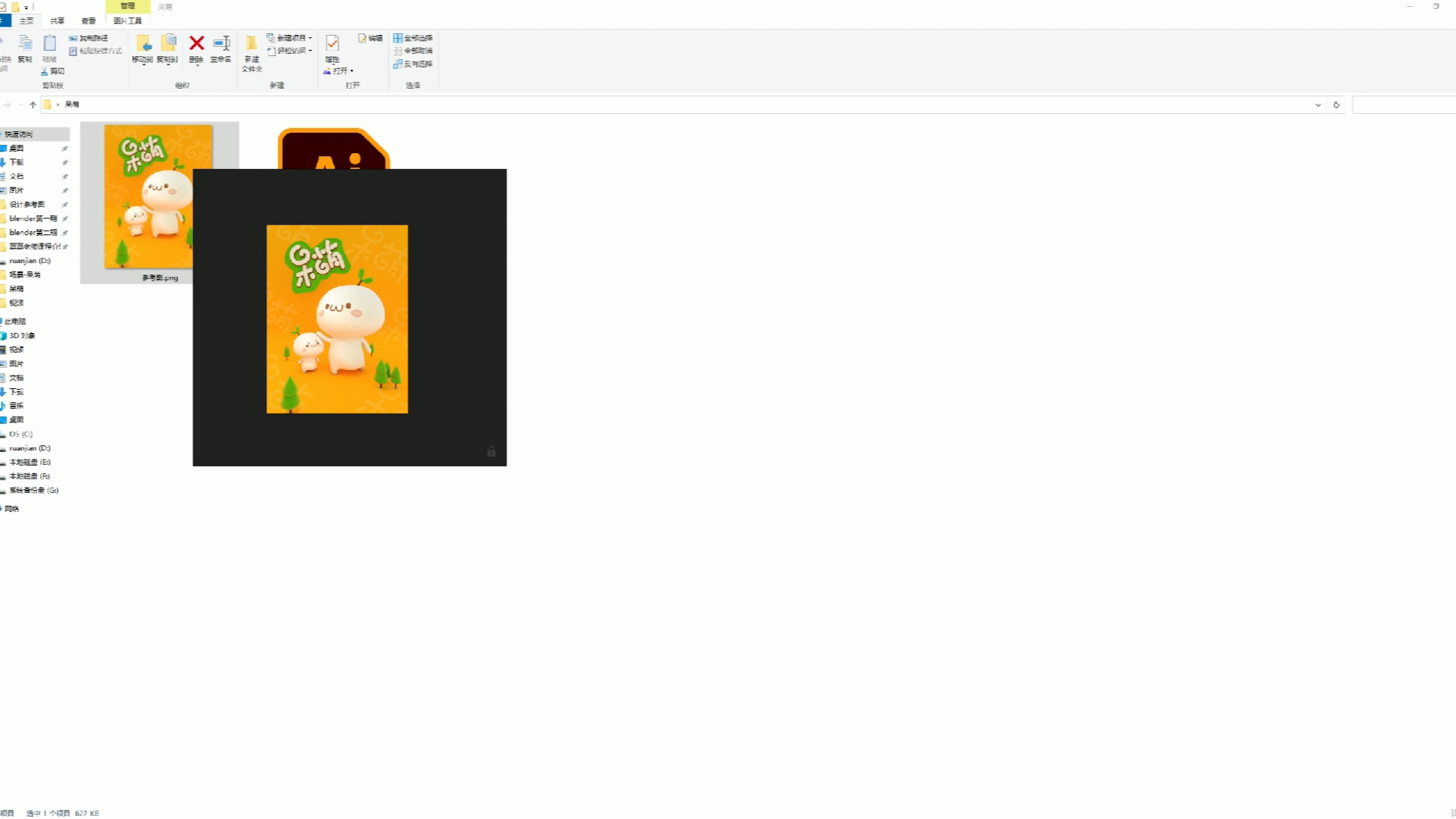The width and height of the screenshot is (1456, 819).
Task: Click the large preview image popup
Action: coord(337,318)
